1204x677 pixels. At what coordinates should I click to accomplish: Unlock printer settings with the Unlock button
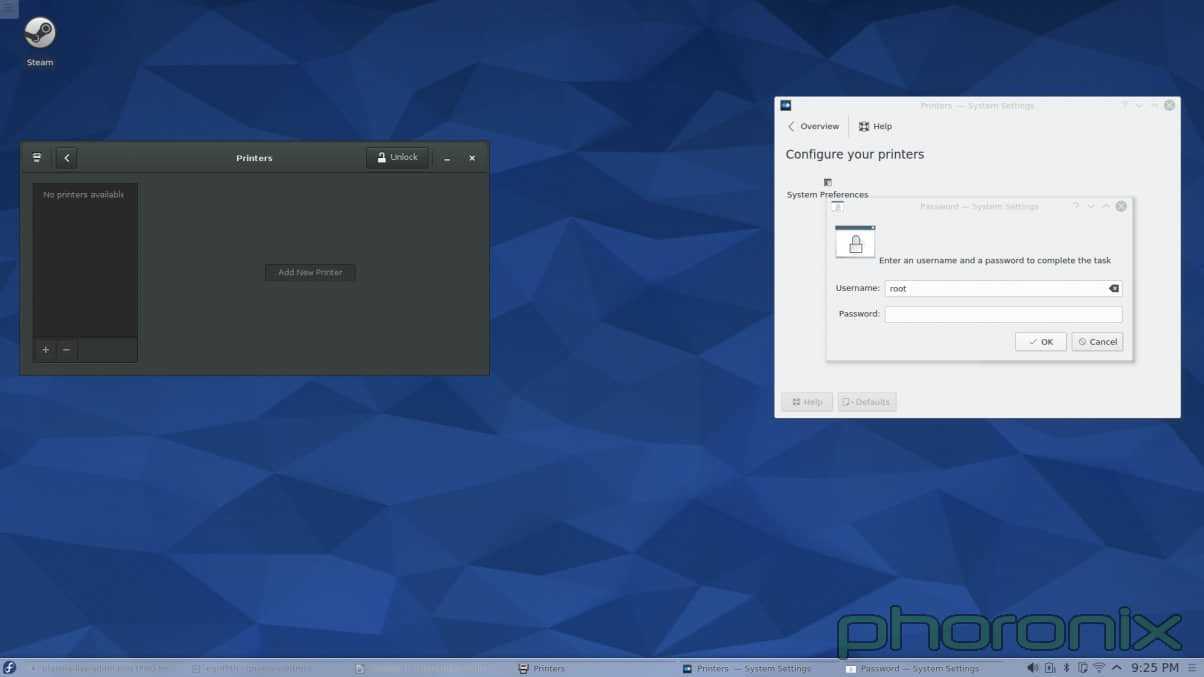(397, 157)
